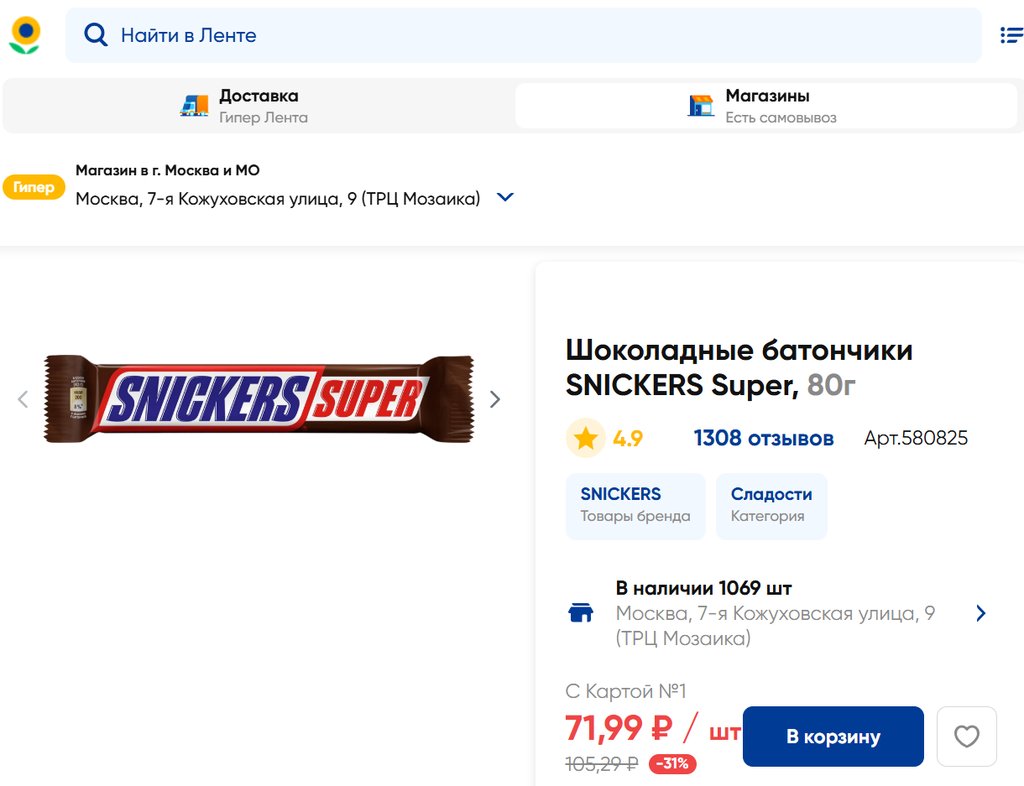
Task: Open SNICKERS brand products chip
Action: pyautogui.click(x=635, y=505)
